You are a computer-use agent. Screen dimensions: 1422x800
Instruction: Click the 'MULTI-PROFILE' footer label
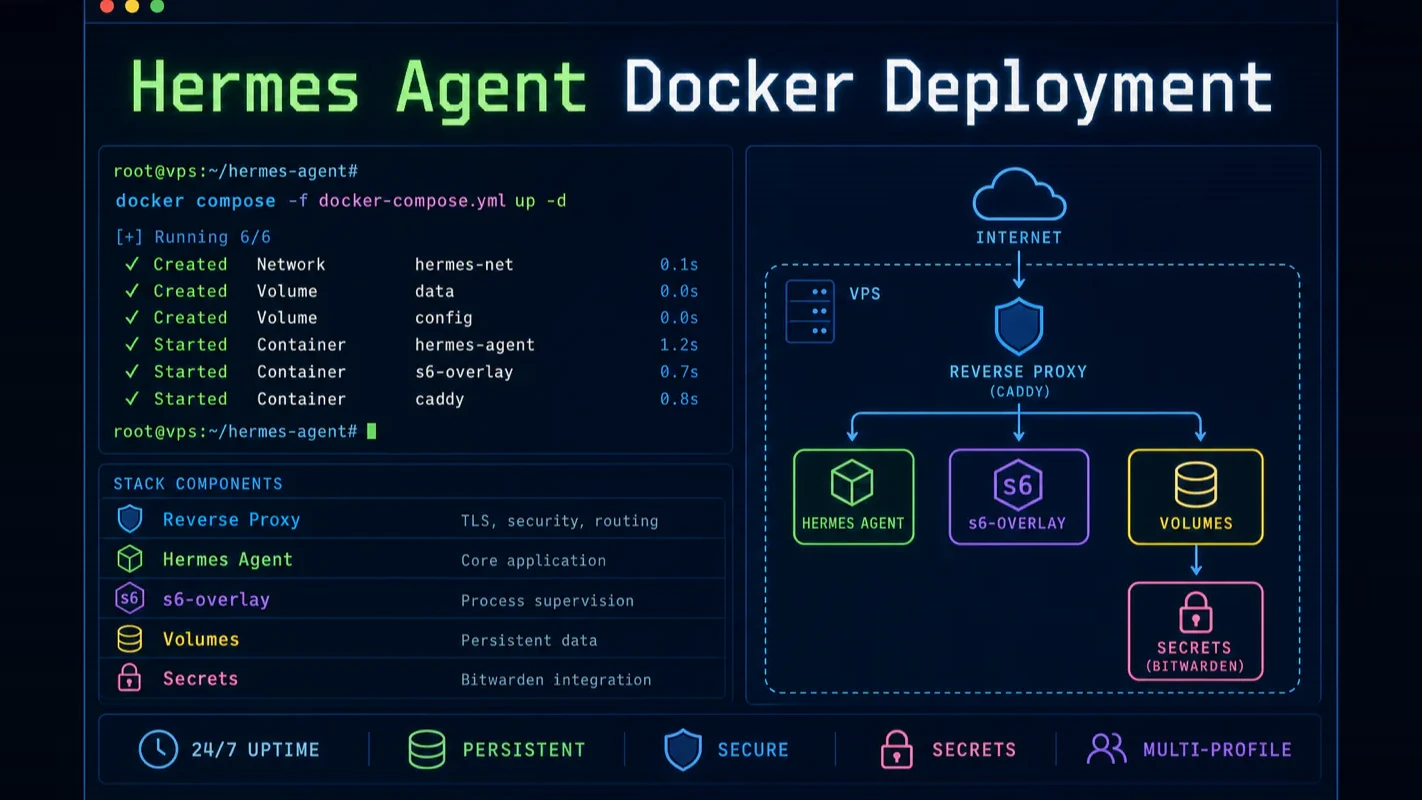[x=1217, y=749]
